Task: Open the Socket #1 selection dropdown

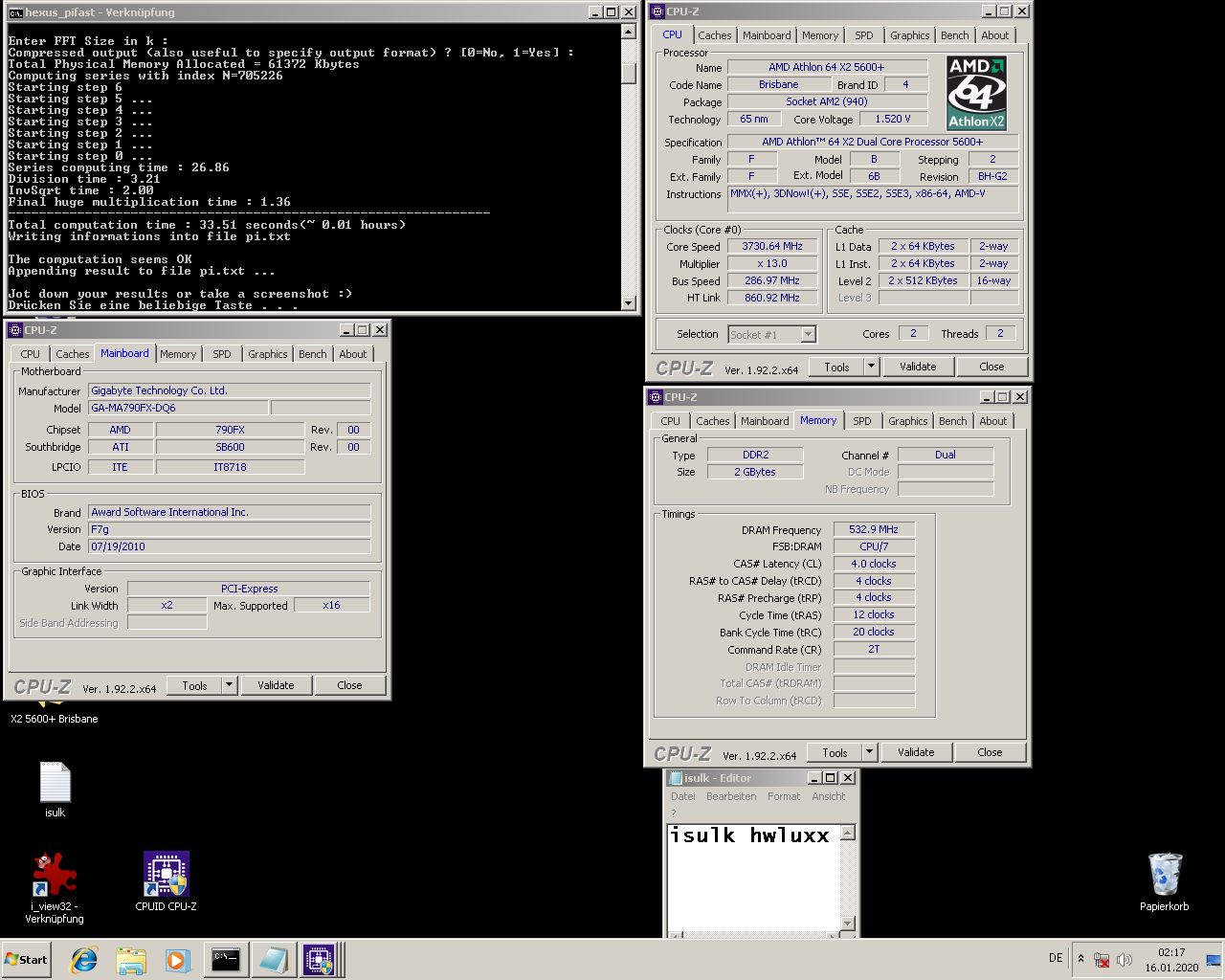Action: 809,334
